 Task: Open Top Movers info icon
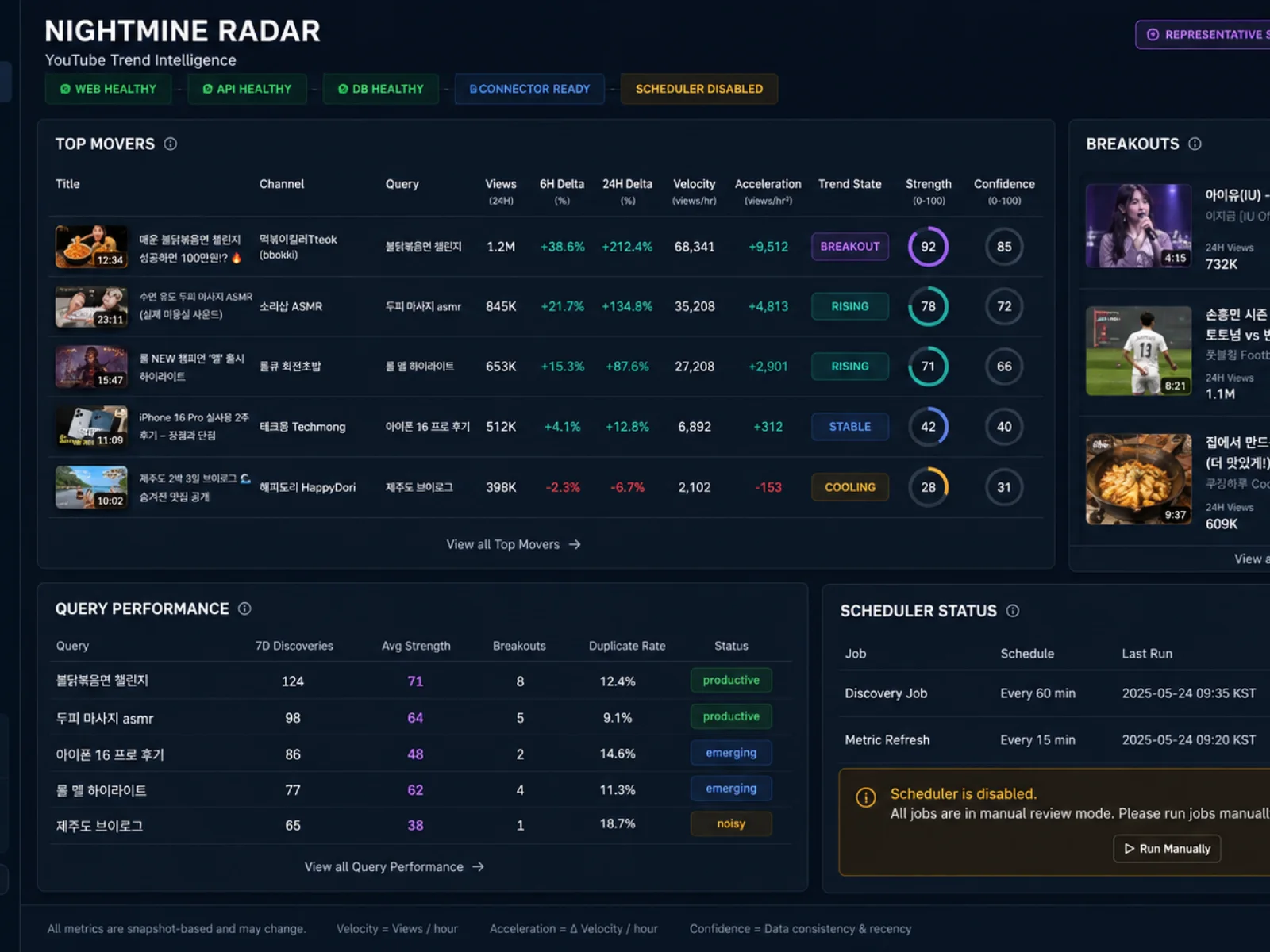click(x=170, y=144)
